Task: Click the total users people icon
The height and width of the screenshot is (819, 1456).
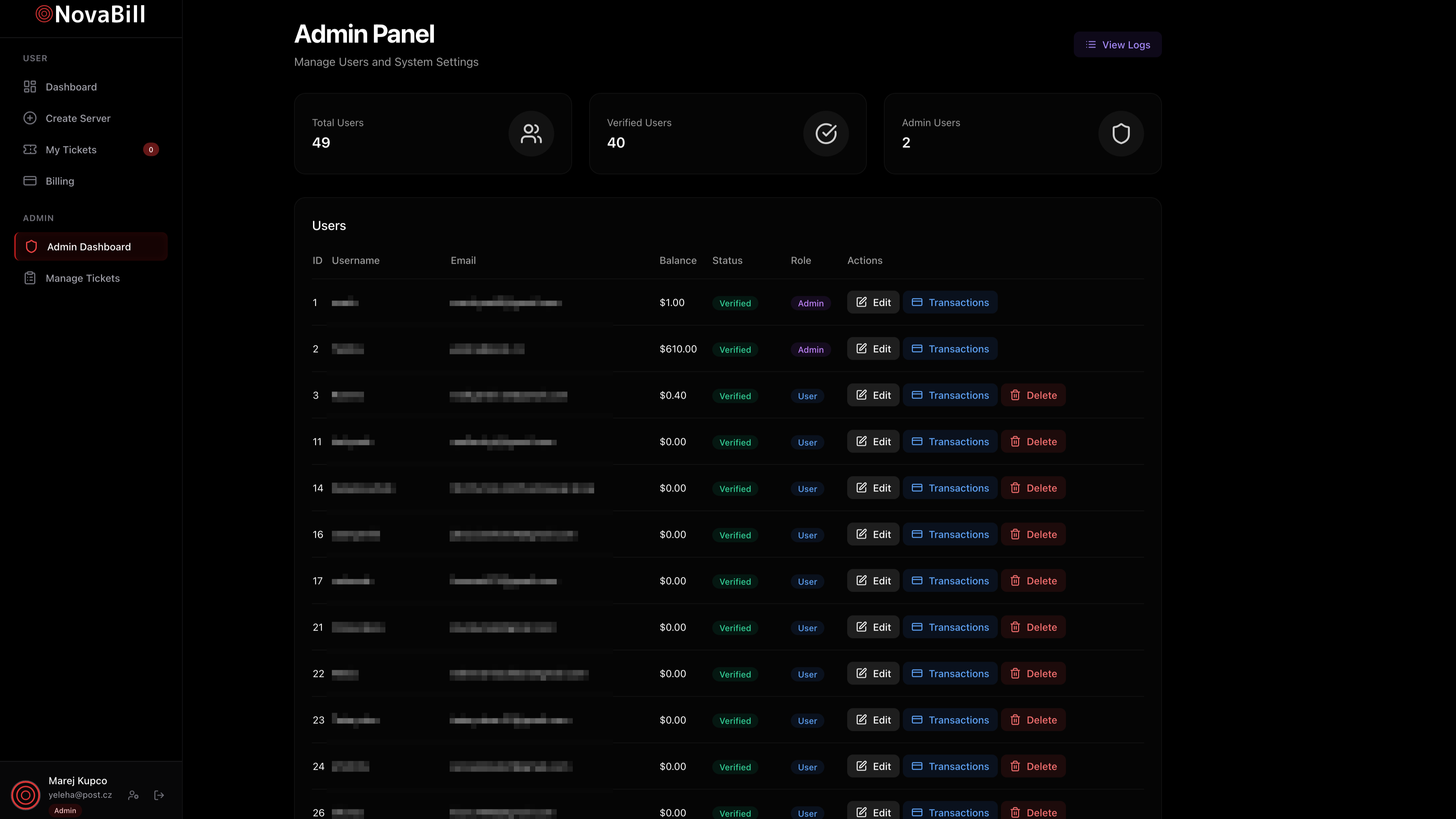Action: coord(531,134)
